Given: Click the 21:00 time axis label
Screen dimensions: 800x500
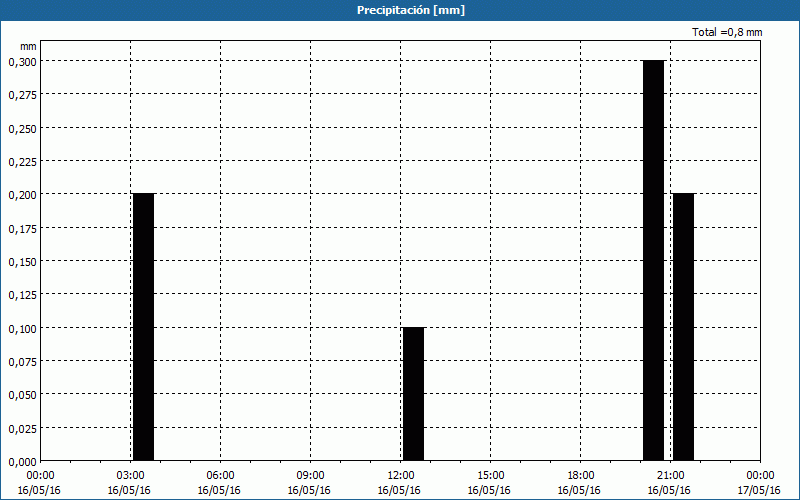Looking at the screenshot, I should coord(670,476).
